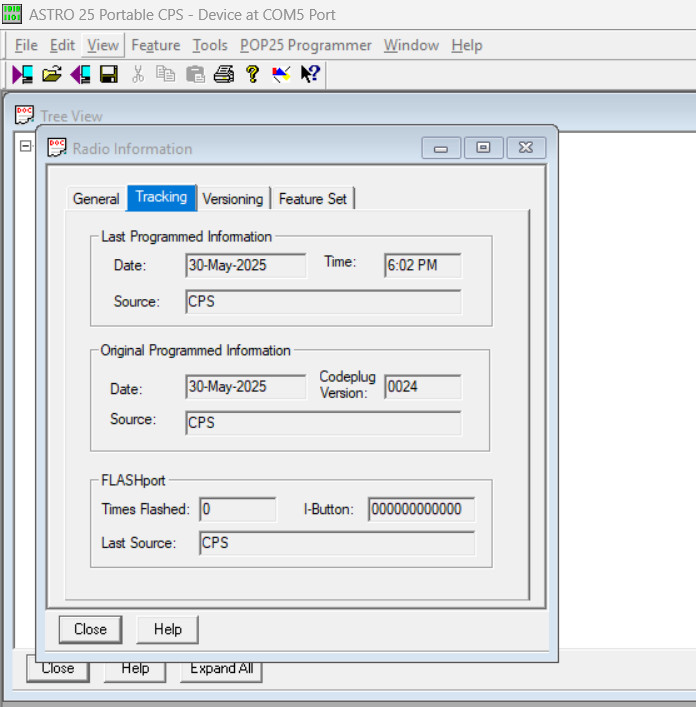Click the Codeplug Version field
The width and height of the screenshot is (696, 707).
point(423,387)
